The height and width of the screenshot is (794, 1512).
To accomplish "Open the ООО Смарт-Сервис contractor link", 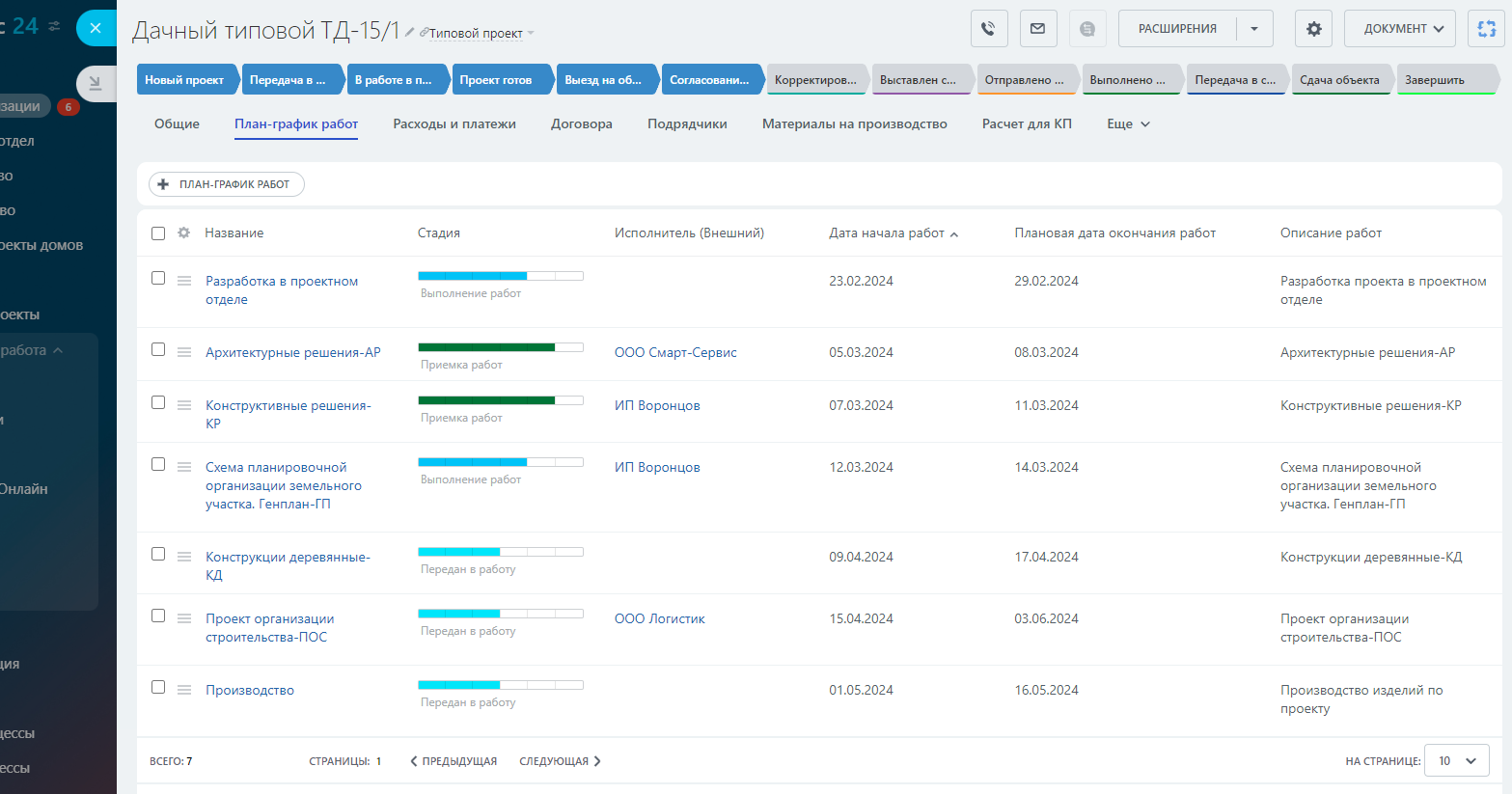I will click(675, 352).
